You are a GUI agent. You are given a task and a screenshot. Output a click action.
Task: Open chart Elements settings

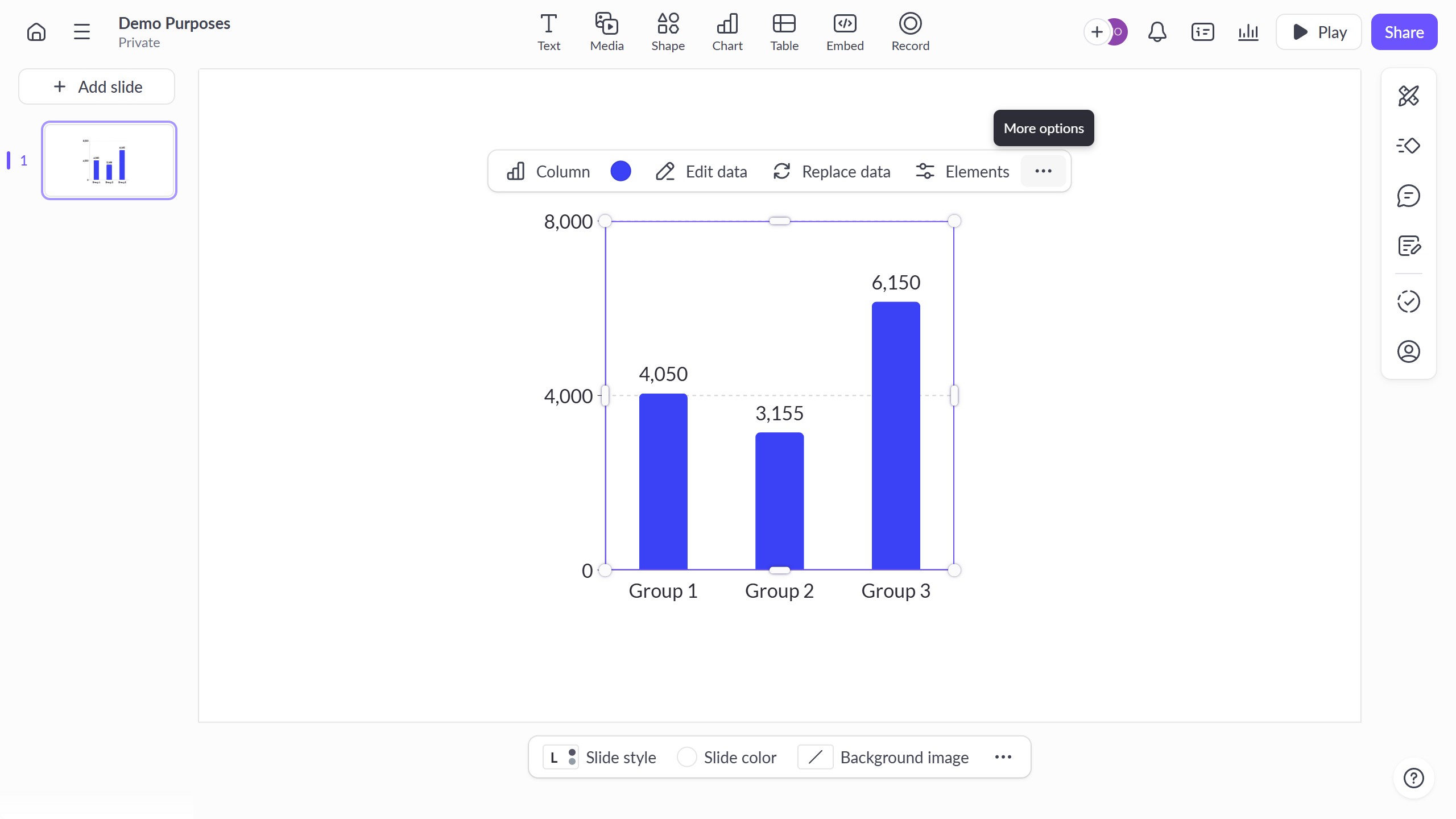pos(962,171)
